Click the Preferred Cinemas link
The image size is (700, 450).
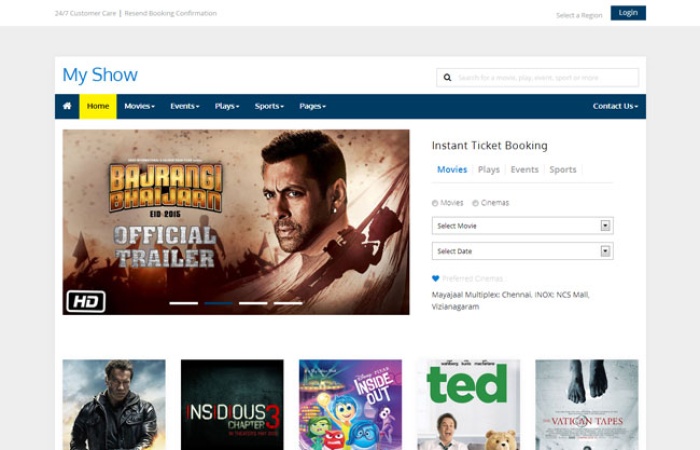[472, 279]
